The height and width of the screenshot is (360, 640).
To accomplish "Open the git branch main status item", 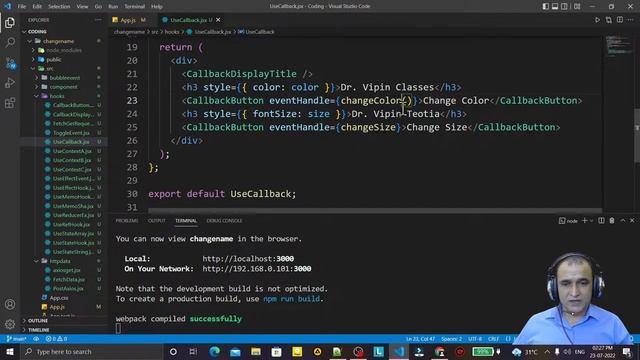I will pyautogui.click(x=16, y=339).
